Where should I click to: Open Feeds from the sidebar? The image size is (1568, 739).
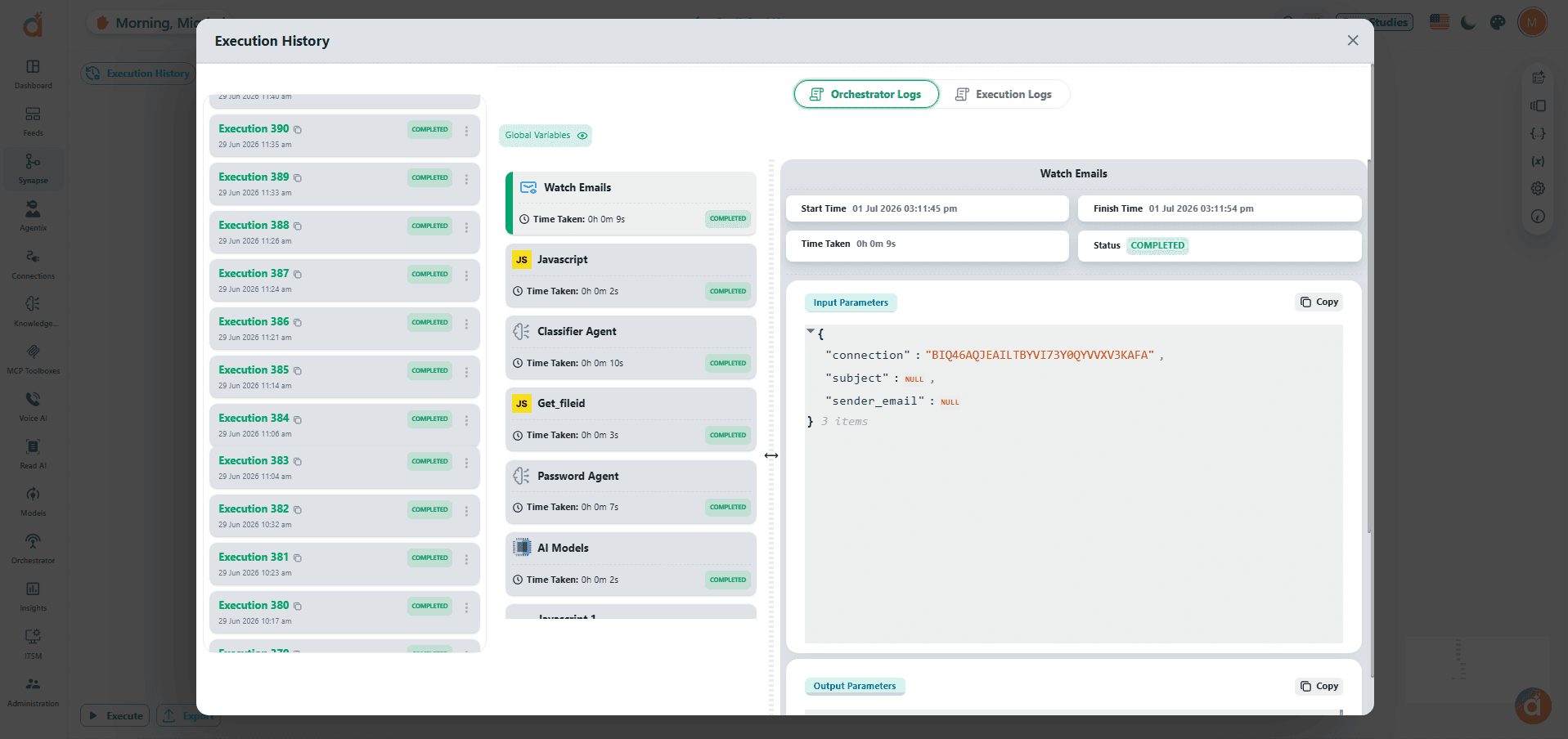33,121
